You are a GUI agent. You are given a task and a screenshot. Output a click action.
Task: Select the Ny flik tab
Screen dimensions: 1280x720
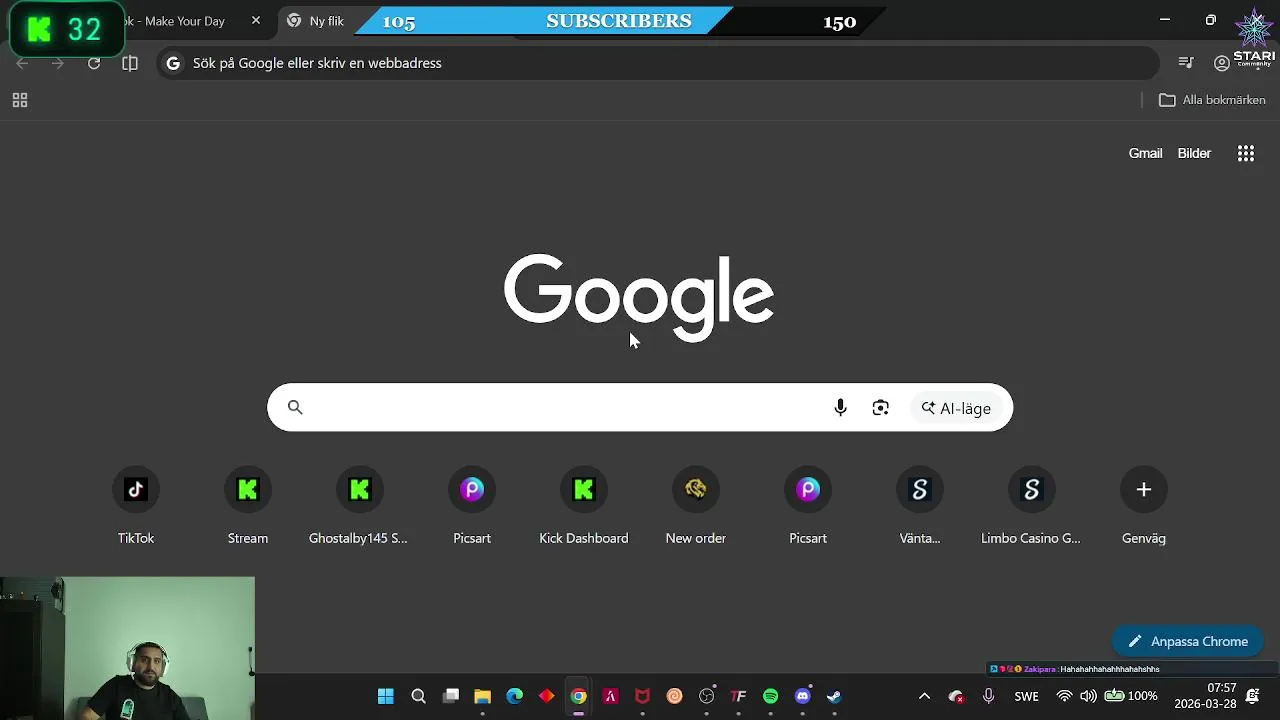[314, 21]
